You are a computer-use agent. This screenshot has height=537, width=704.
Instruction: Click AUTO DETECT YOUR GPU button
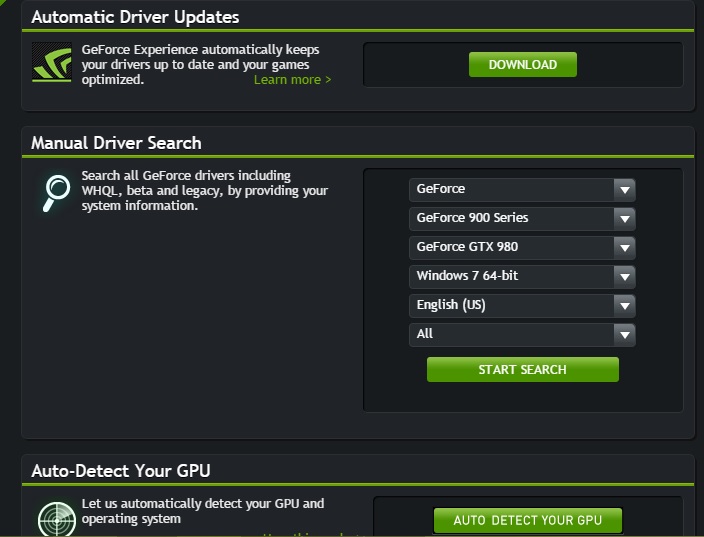tap(528, 520)
